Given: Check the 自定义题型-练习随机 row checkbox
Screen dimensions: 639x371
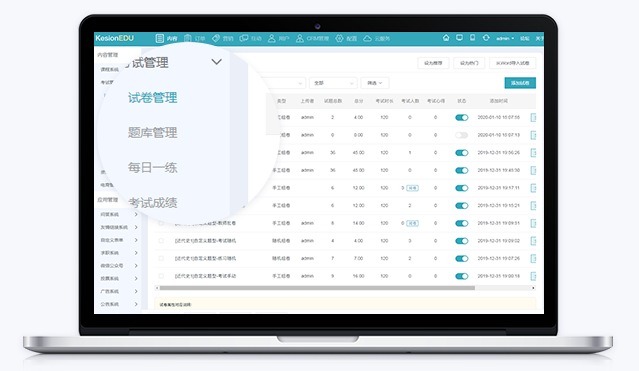Looking at the screenshot, I should pyautogui.click(x=161, y=258).
